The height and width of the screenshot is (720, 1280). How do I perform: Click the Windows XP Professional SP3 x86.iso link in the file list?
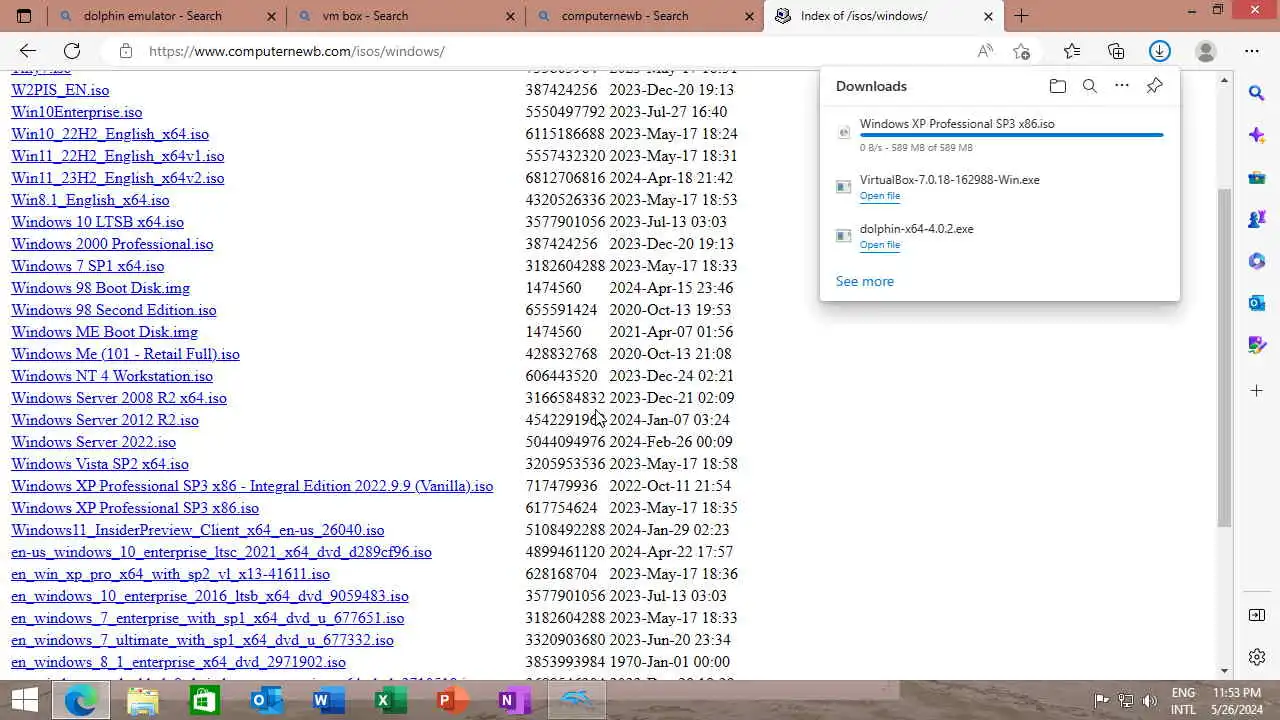coord(135,508)
